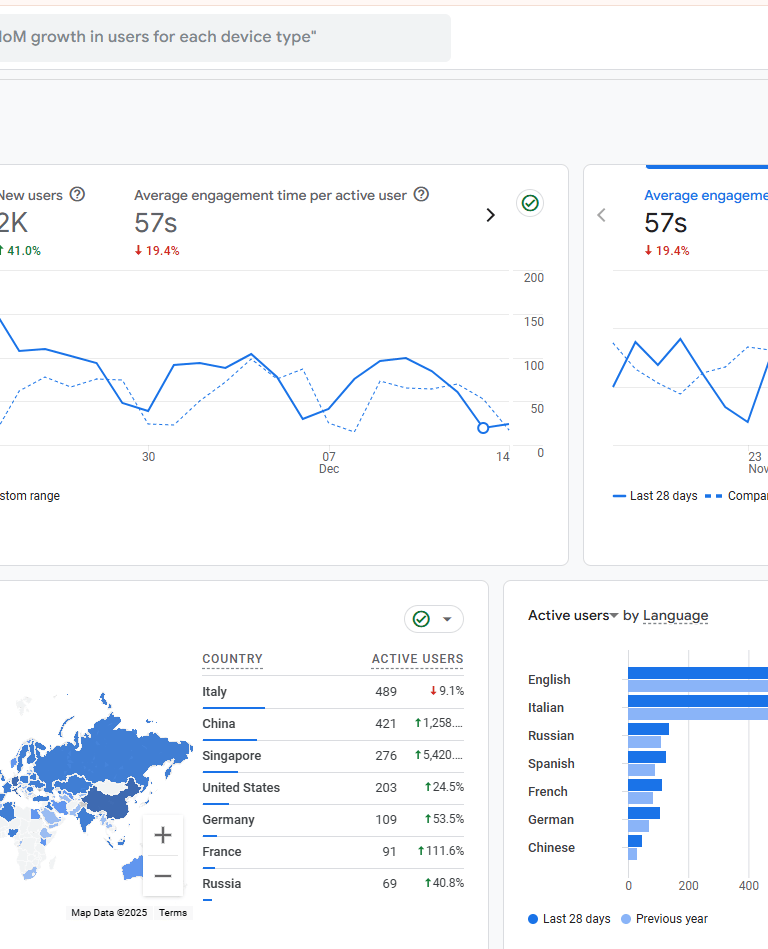Show next metrics with right chevron
The width and height of the screenshot is (768, 949).
(x=491, y=215)
